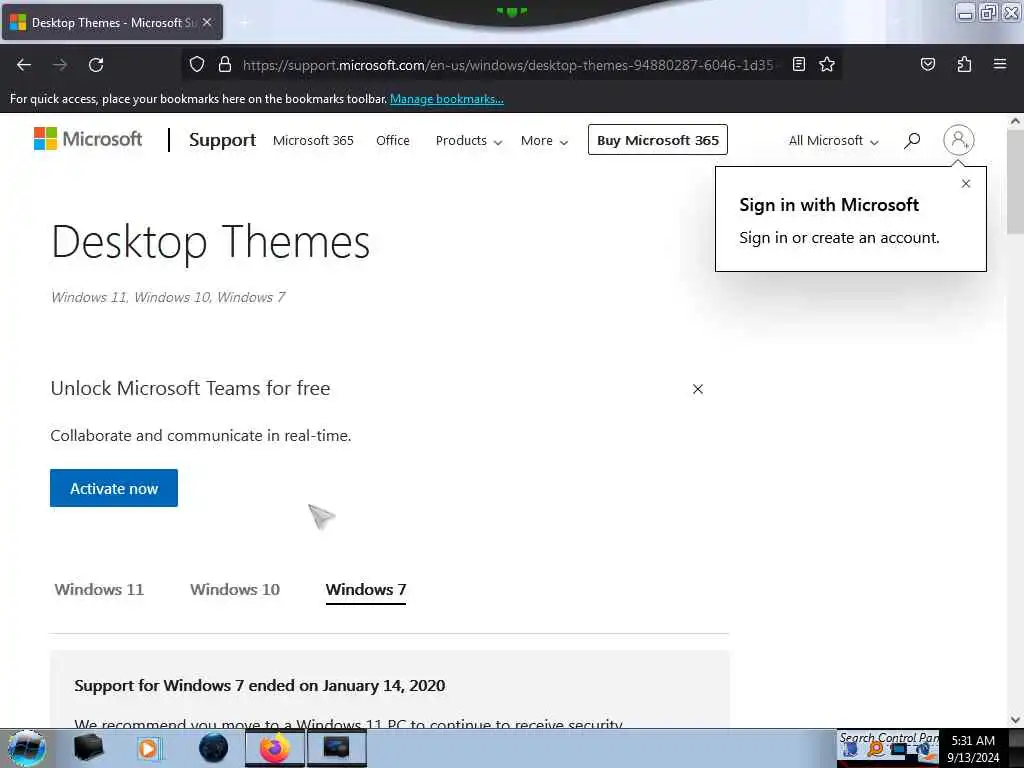Viewport: 1024px width, 768px height.
Task: Open the Windows Start orb
Action: (25, 748)
